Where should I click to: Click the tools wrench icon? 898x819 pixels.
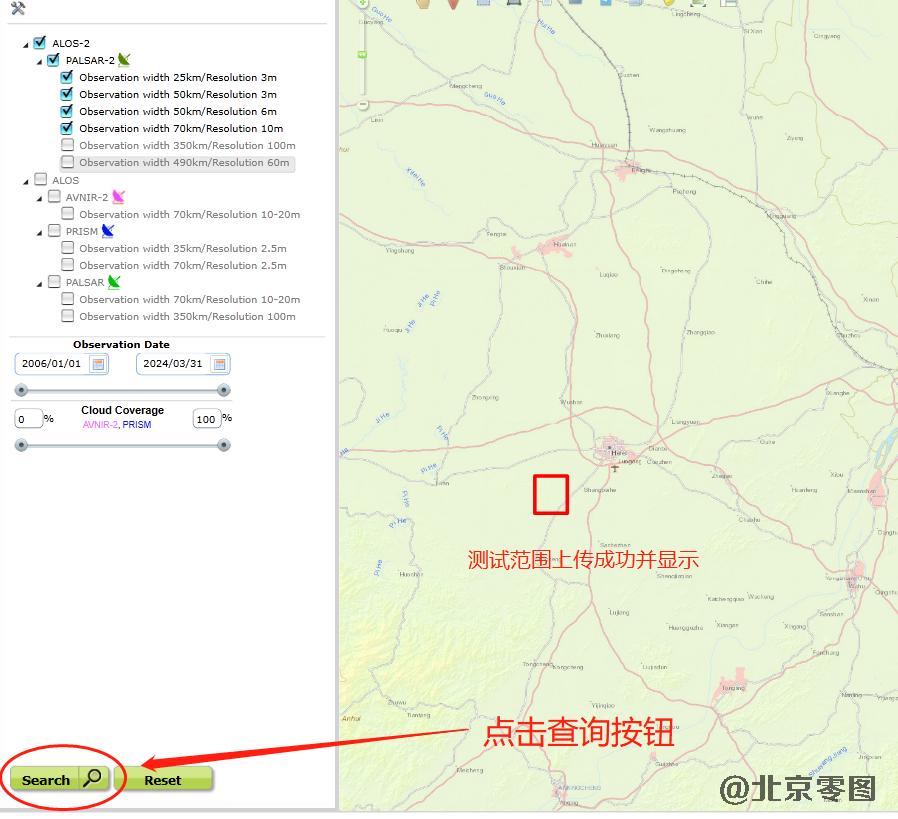[17, 9]
